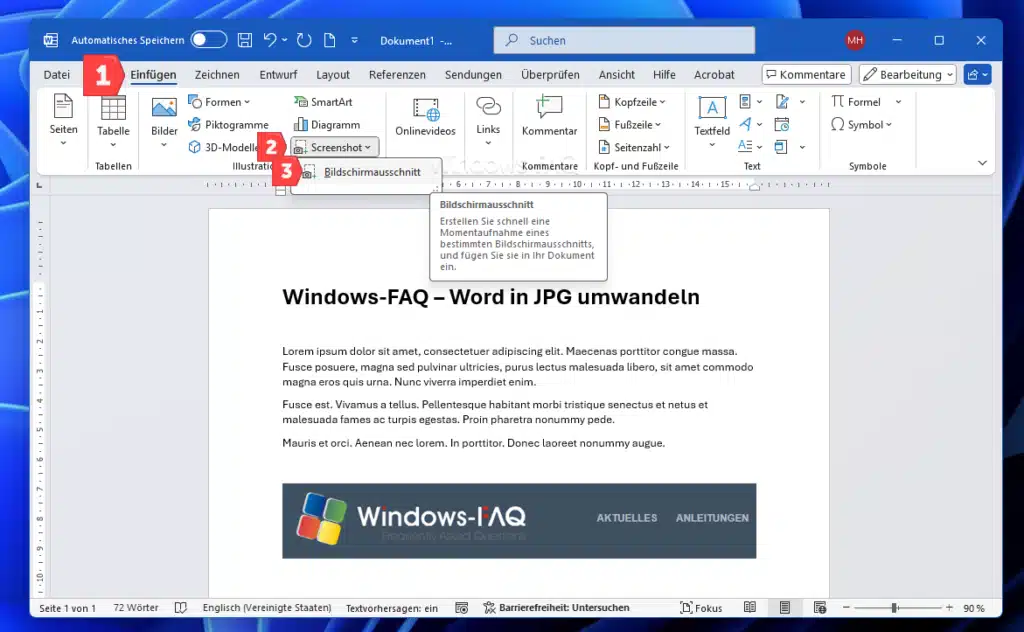Open the Bilder insert menu
This screenshot has width=1024, height=632.
tap(164, 122)
